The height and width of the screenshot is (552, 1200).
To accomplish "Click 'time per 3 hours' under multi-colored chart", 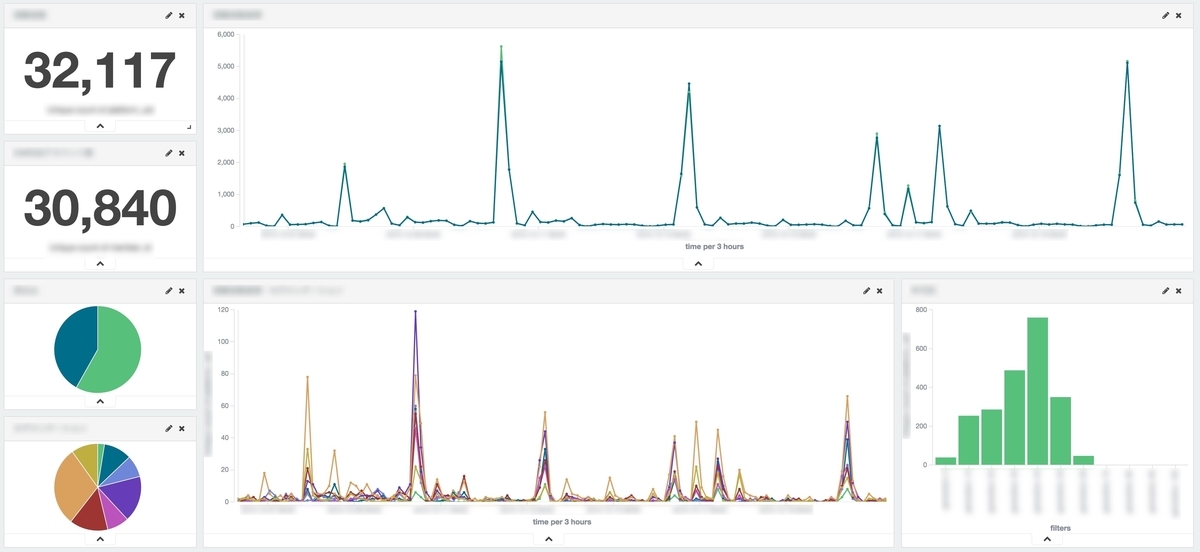I will click(562, 522).
